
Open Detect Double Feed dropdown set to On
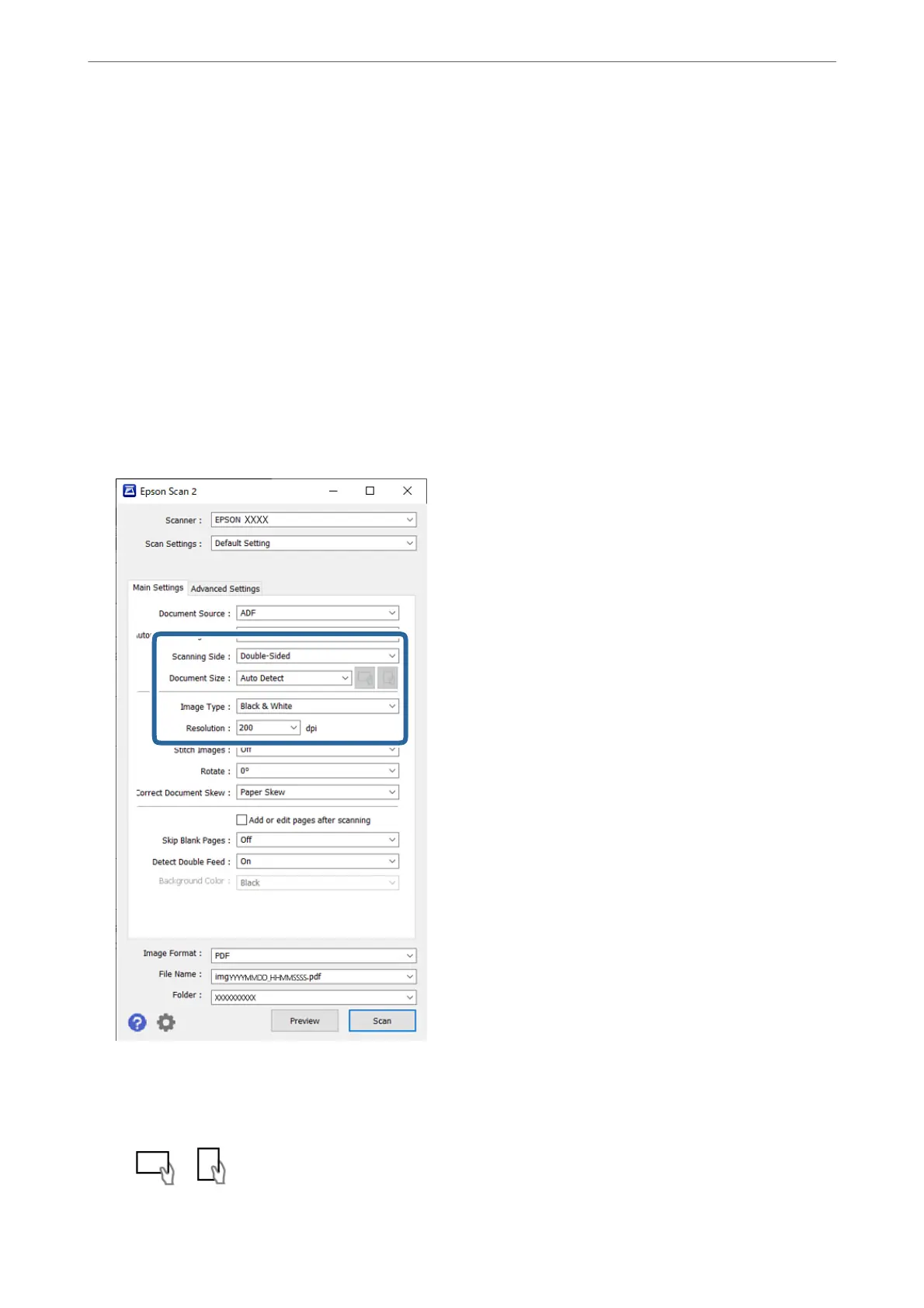coord(318,861)
